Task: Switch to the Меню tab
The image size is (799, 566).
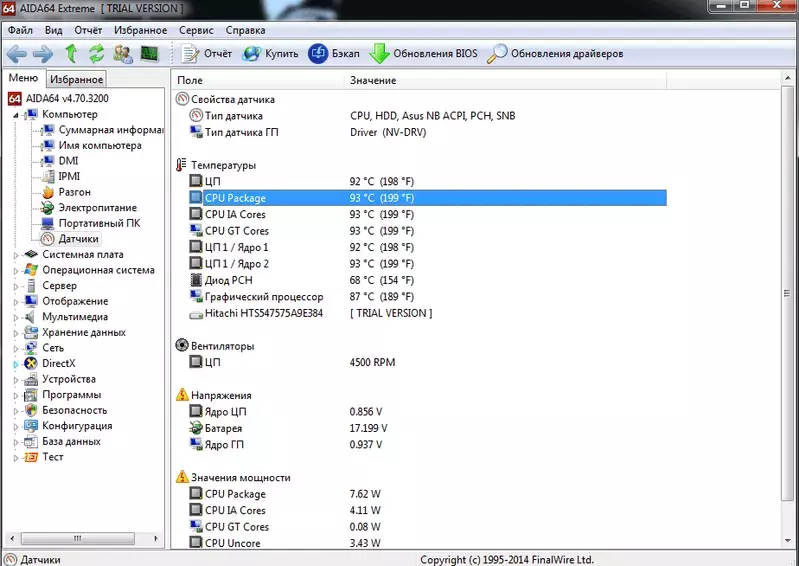Action: click(x=23, y=78)
